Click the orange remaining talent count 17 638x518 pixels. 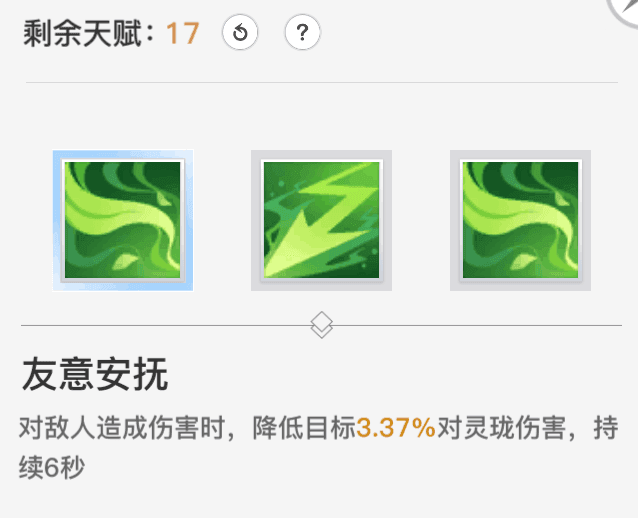(183, 33)
